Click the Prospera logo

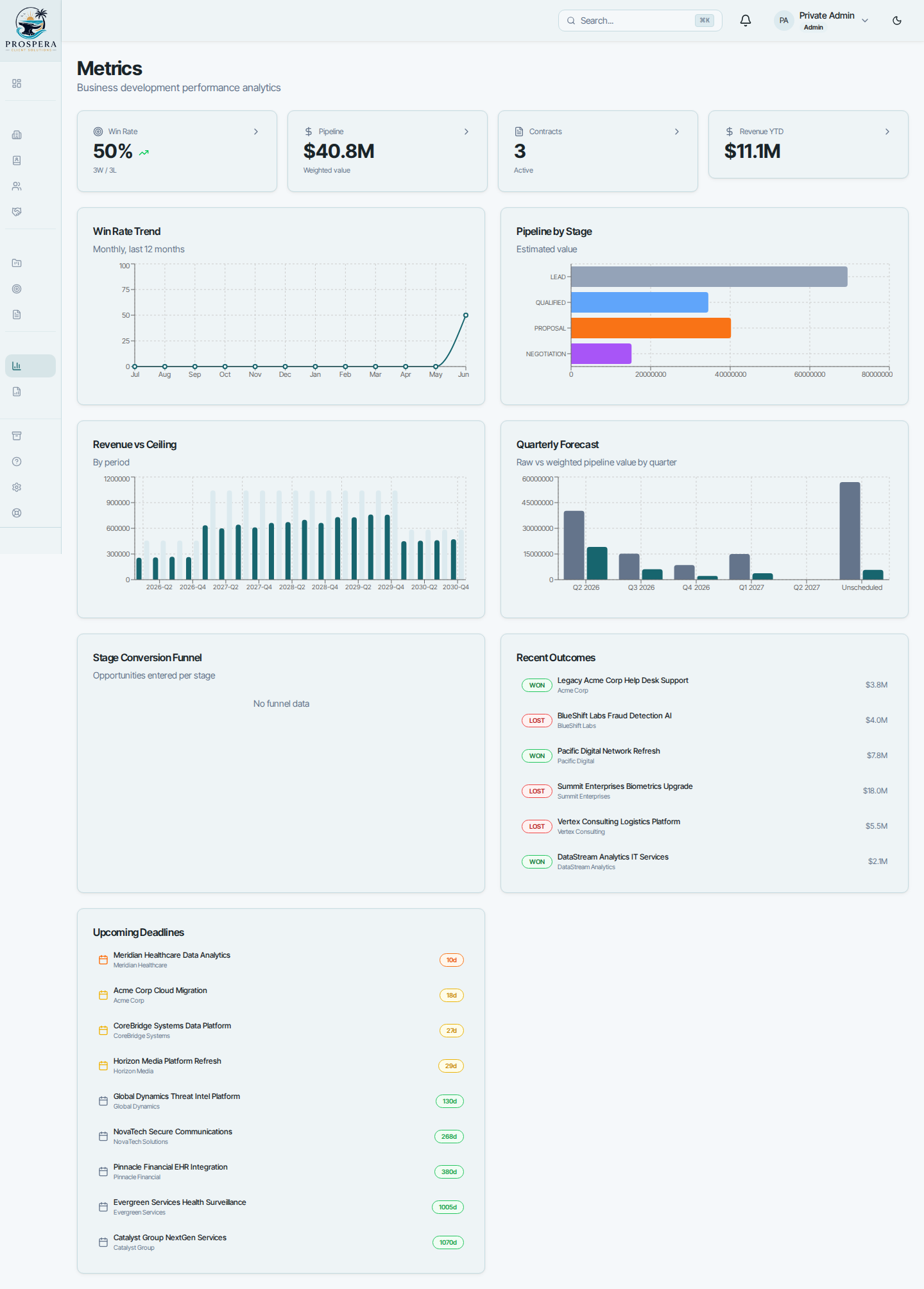(x=31, y=30)
